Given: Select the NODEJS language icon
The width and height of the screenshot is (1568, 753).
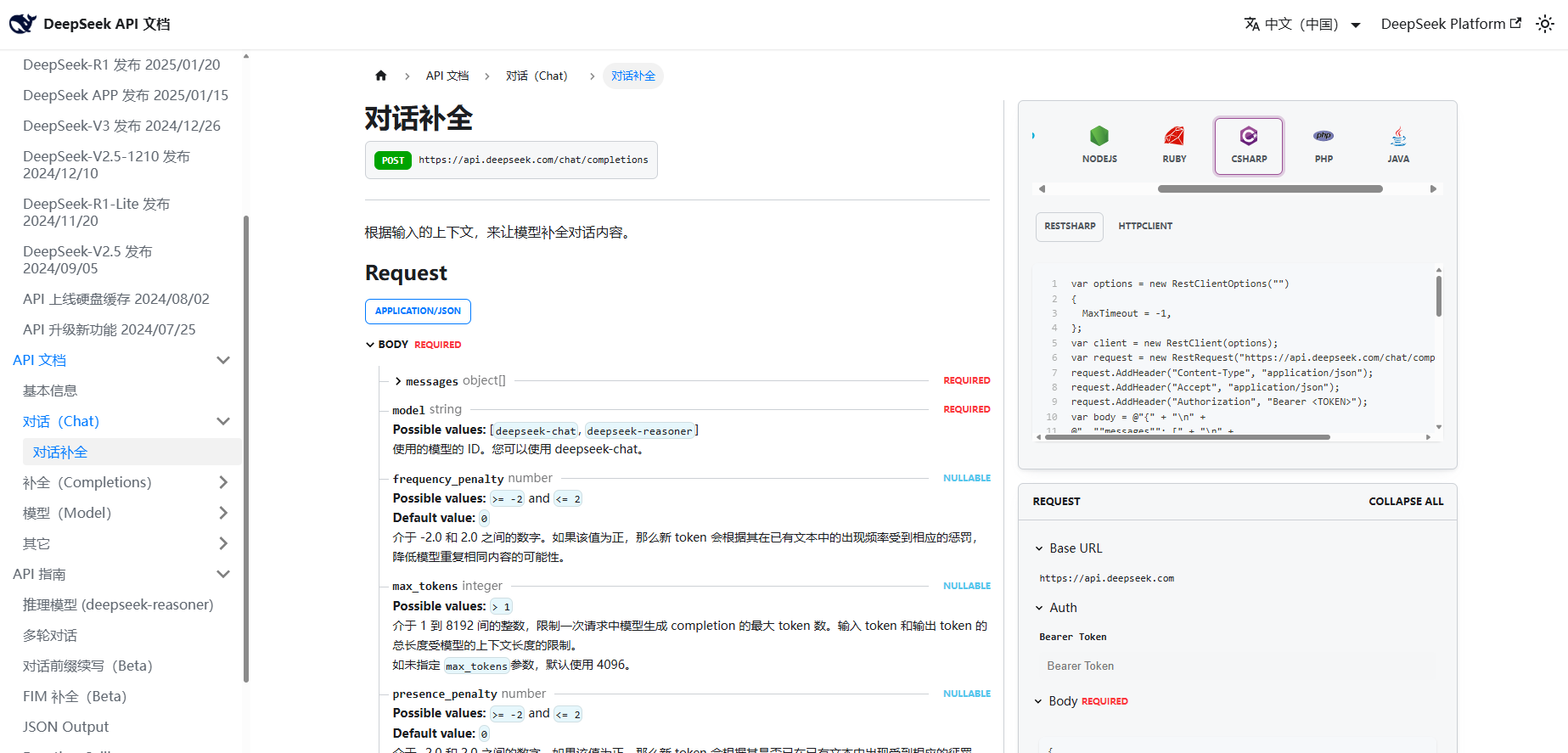Looking at the screenshot, I should [1099, 145].
